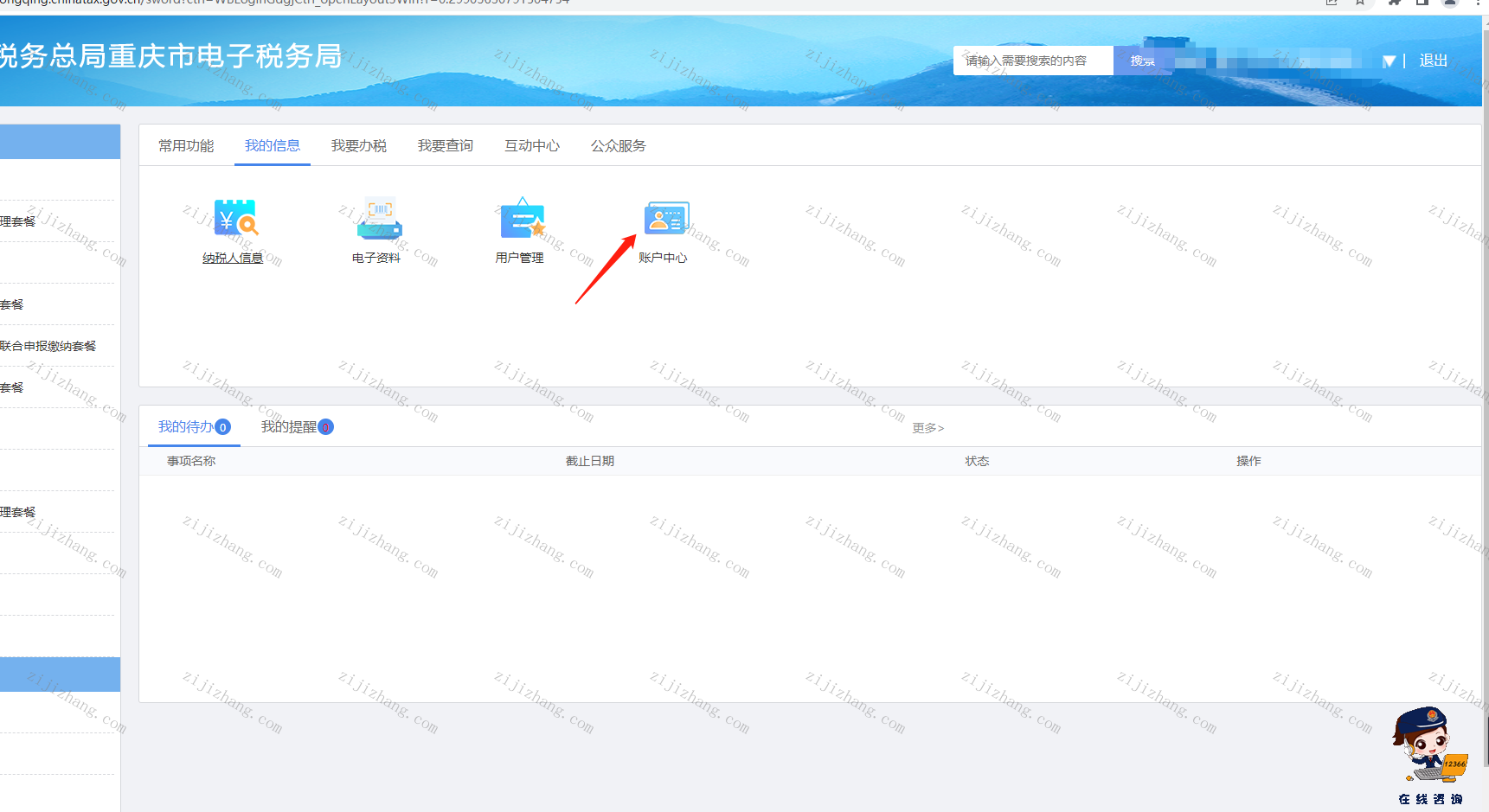Image resolution: width=1489 pixels, height=812 pixels.
Task: Click the 联合申报缴纳套餐 sidebar item
Action: 48,346
